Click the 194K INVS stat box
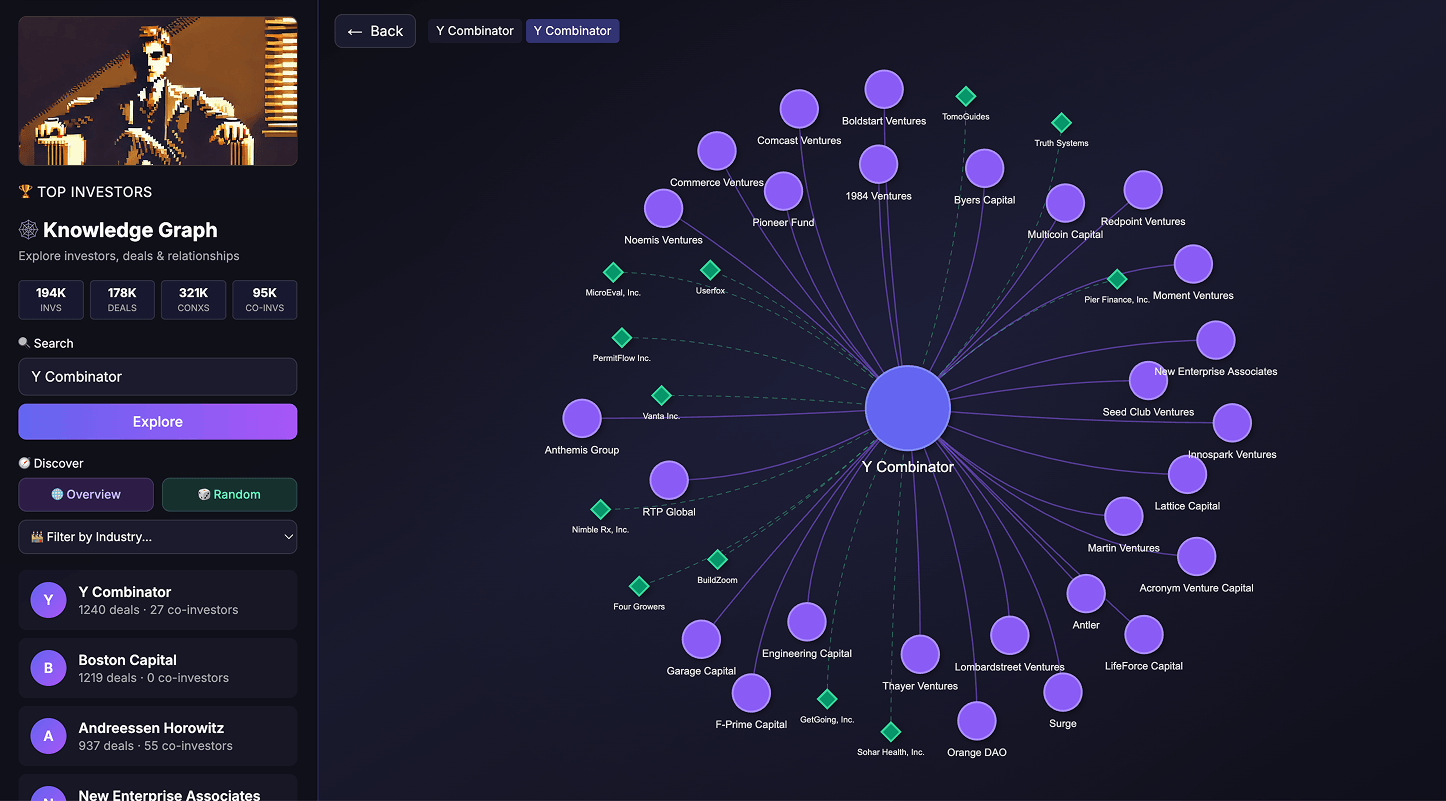Screen dimensions: 1446x801 click(x=51, y=300)
